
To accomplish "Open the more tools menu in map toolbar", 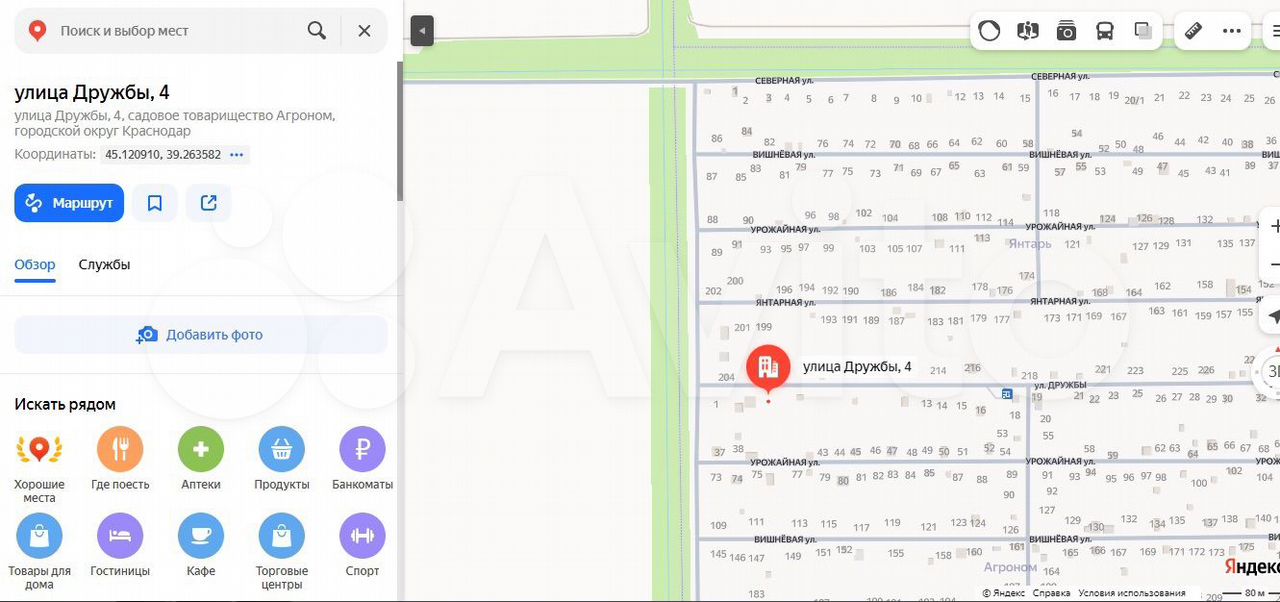I will [x=1232, y=31].
